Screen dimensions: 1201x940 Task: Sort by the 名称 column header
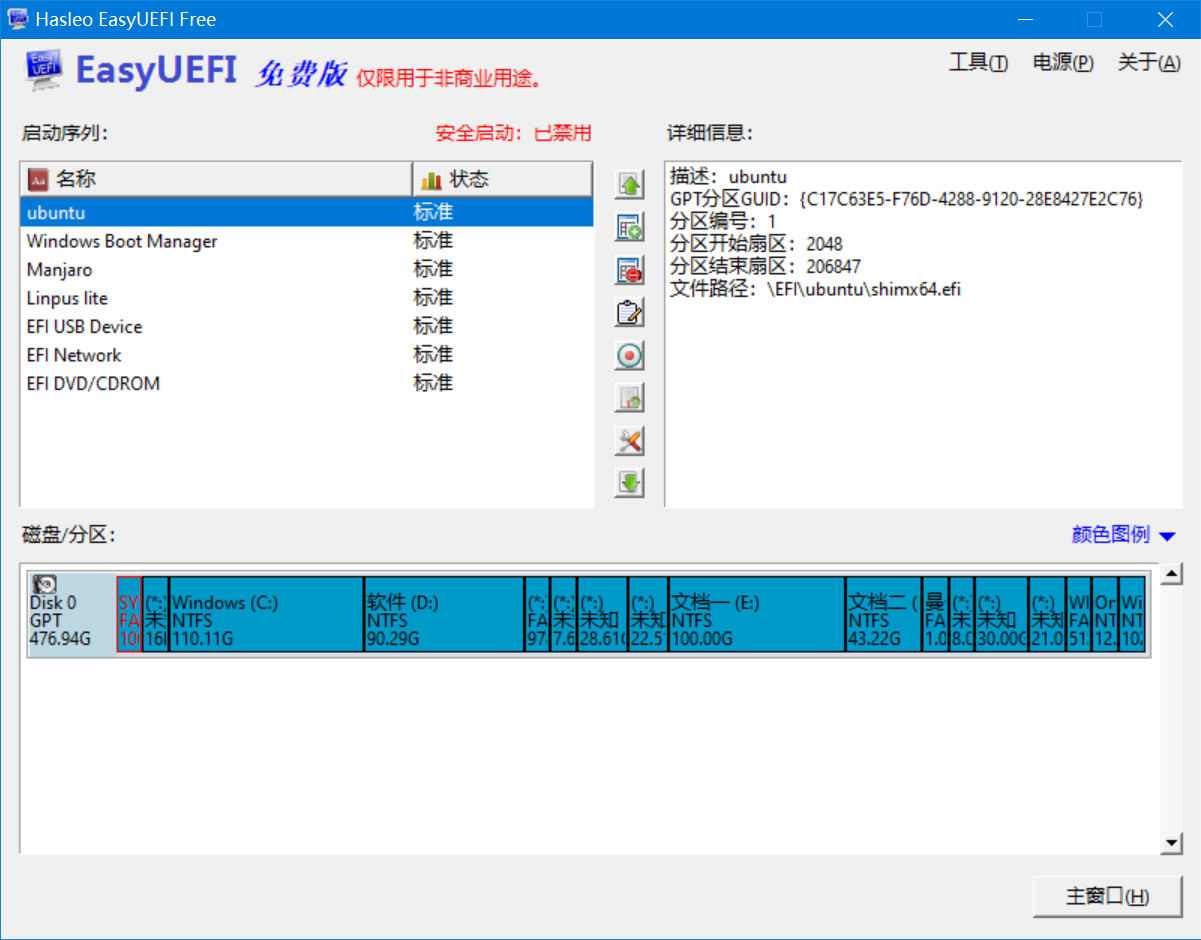pos(215,180)
